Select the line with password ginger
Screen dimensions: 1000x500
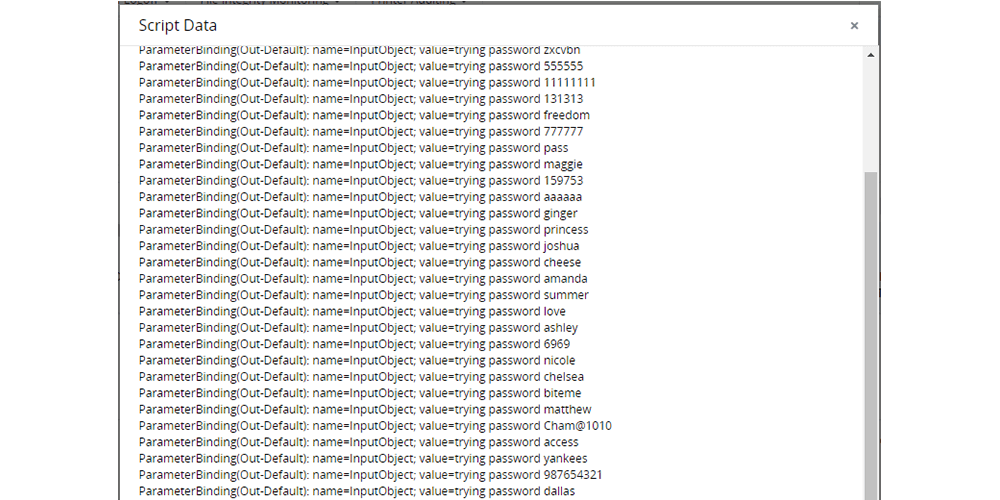click(x=358, y=213)
